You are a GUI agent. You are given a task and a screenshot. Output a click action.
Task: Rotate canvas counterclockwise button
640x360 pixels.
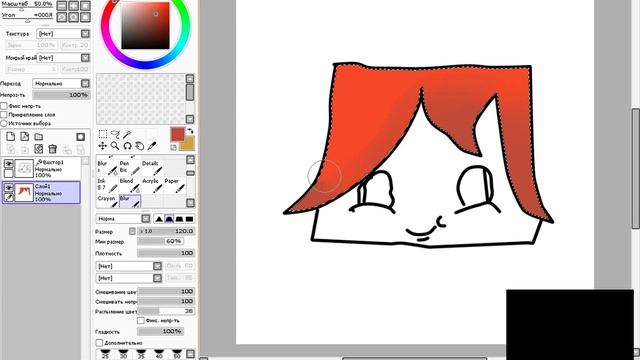tap(62, 17)
